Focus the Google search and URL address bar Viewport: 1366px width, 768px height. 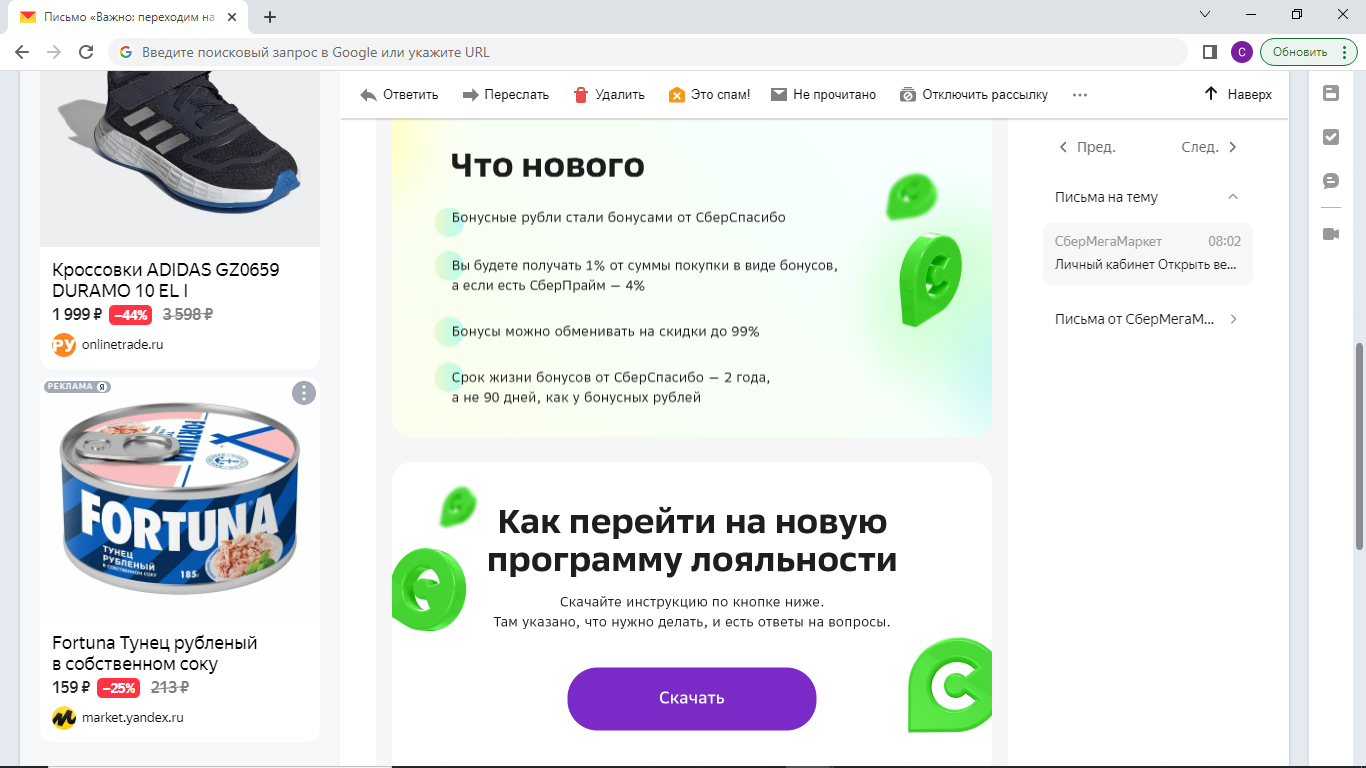point(648,52)
